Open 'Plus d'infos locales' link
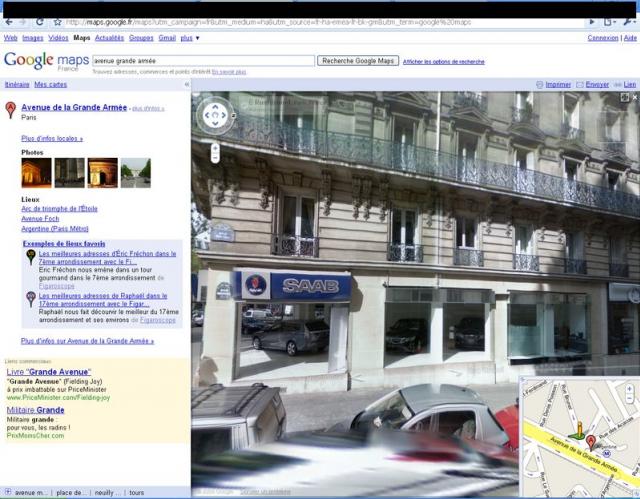The height and width of the screenshot is (499, 640). [52, 138]
